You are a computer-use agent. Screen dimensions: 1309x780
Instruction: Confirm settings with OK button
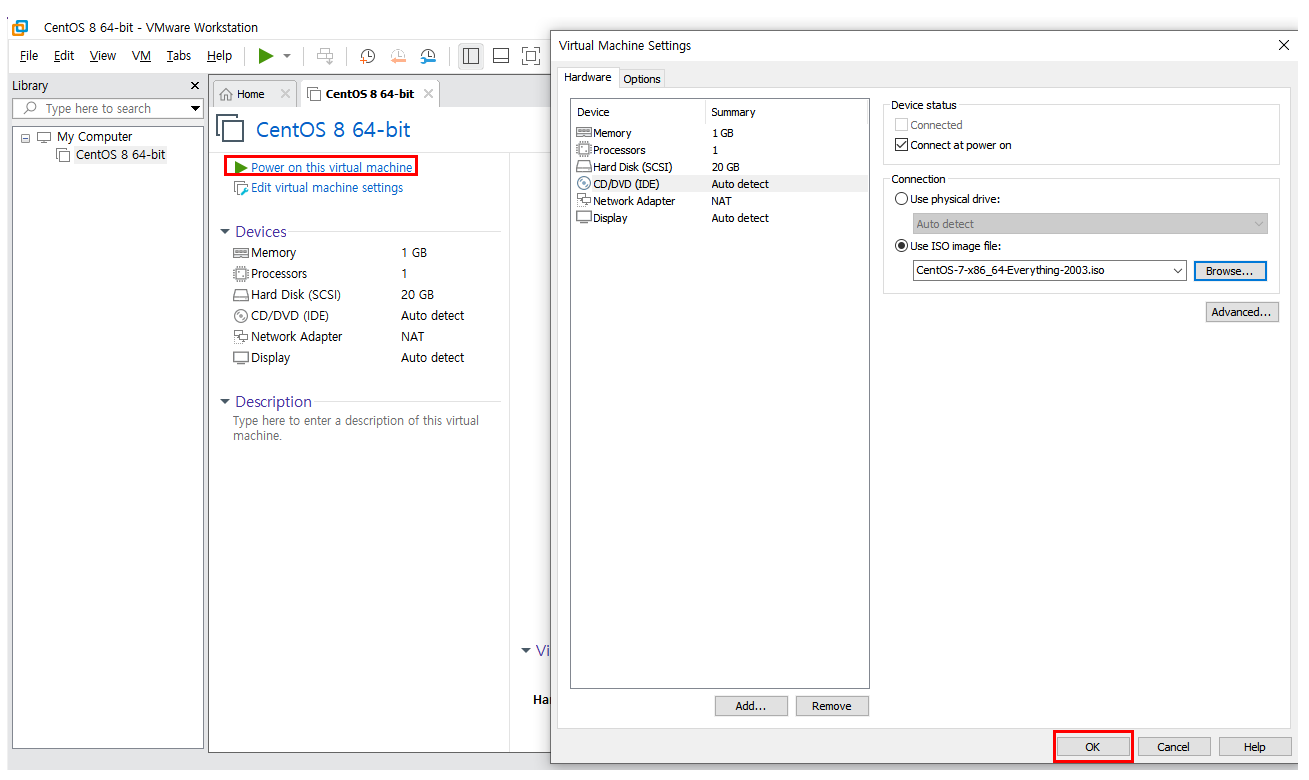pyautogui.click(x=1093, y=747)
